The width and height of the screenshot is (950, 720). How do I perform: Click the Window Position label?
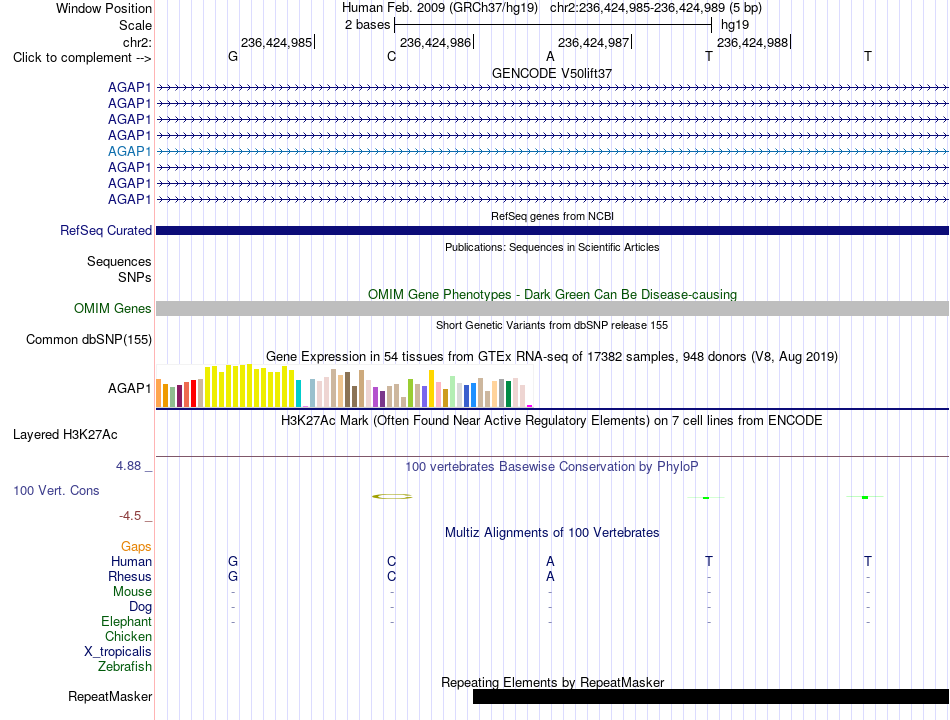[x=104, y=8]
